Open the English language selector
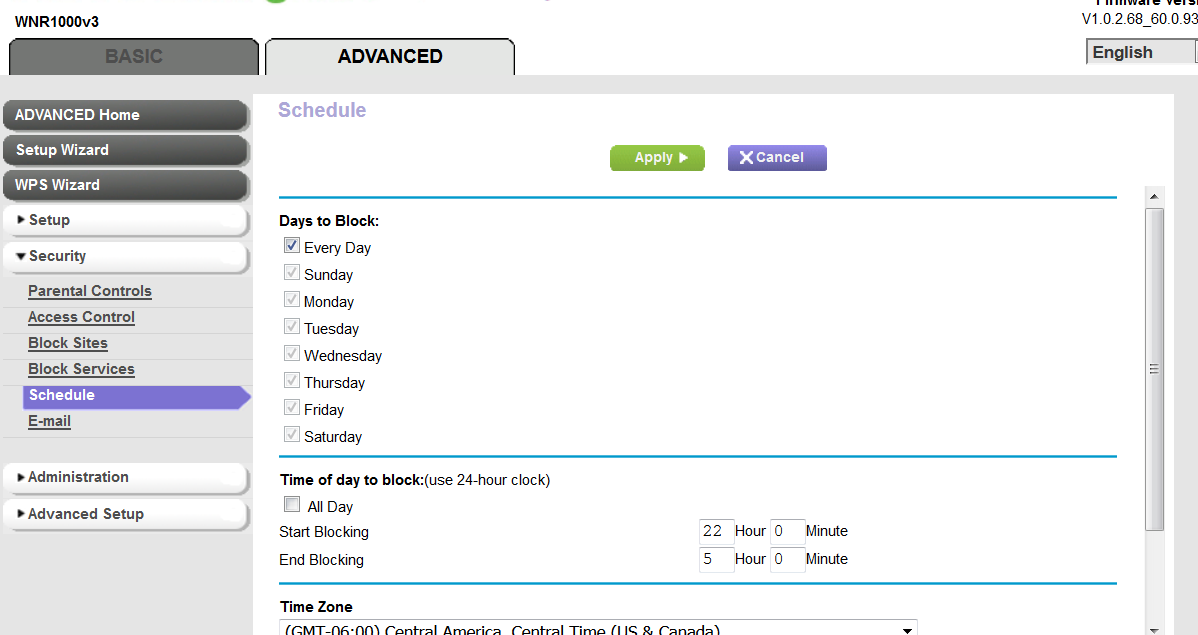Viewport: 1198px width, 635px height. [1140, 53]
